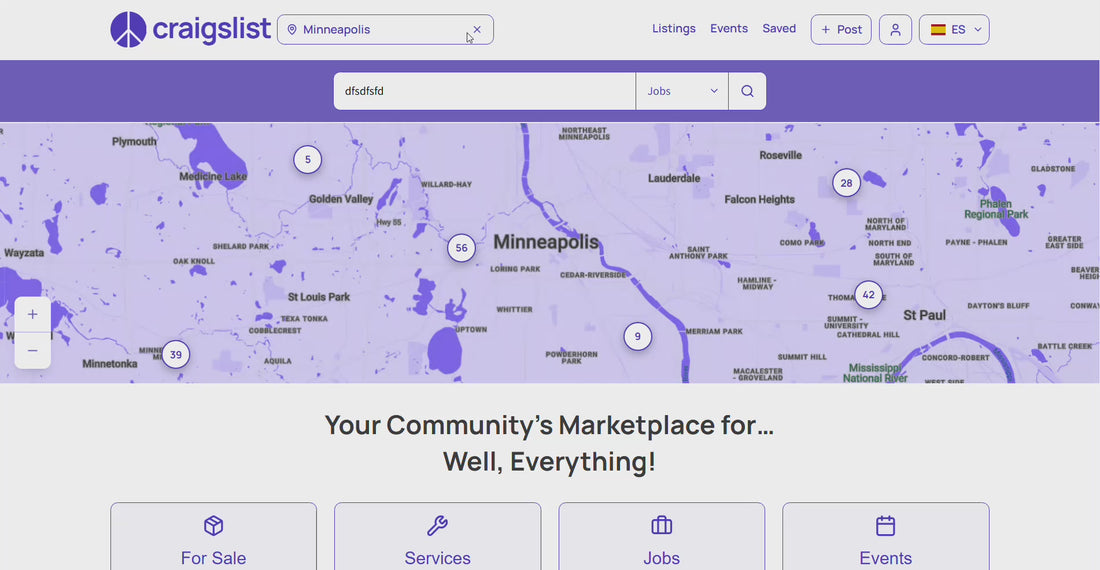Open the Events calendar category card

coord(885,536)
